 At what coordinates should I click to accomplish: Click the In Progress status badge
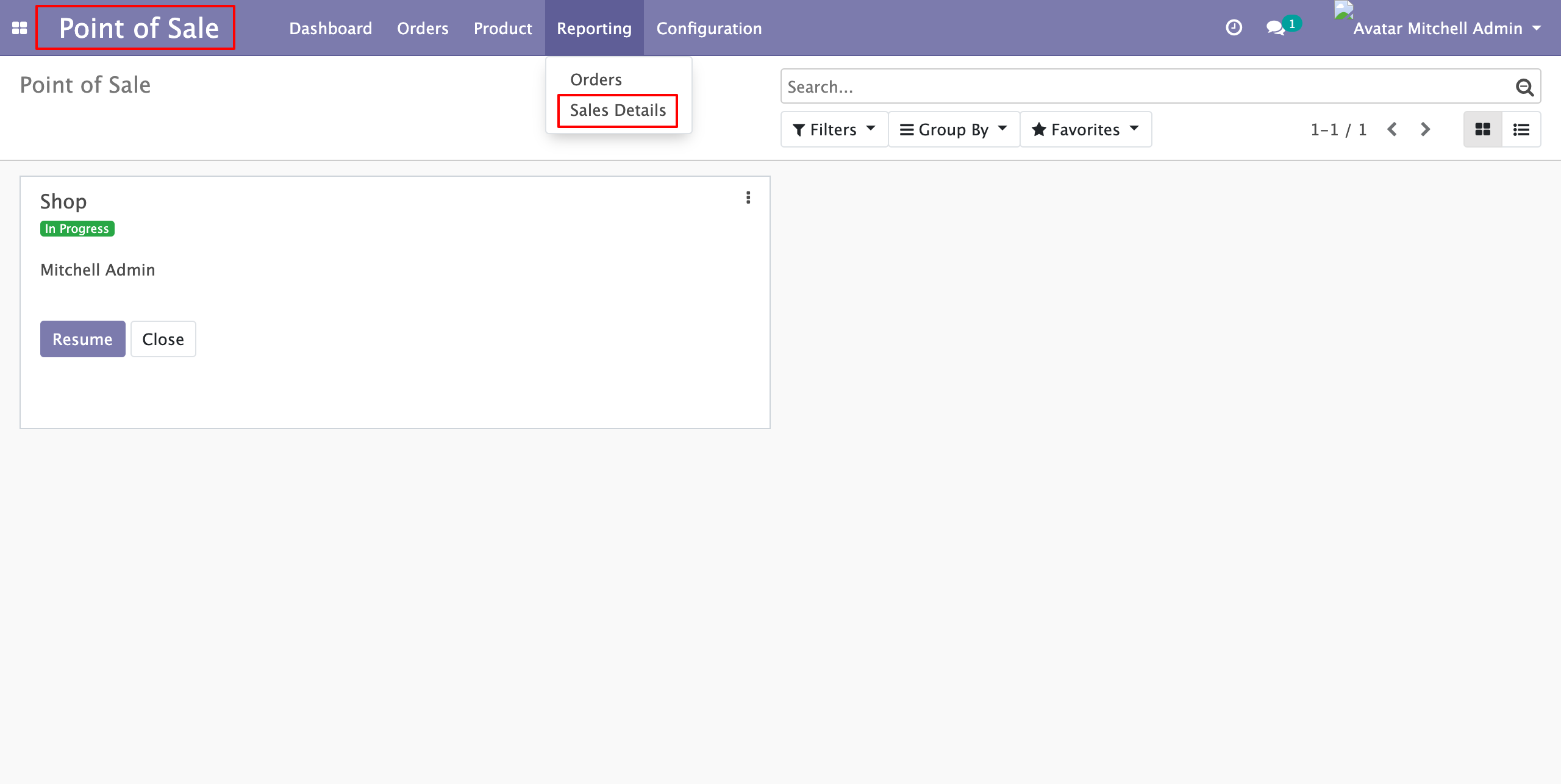pos(77,229)
